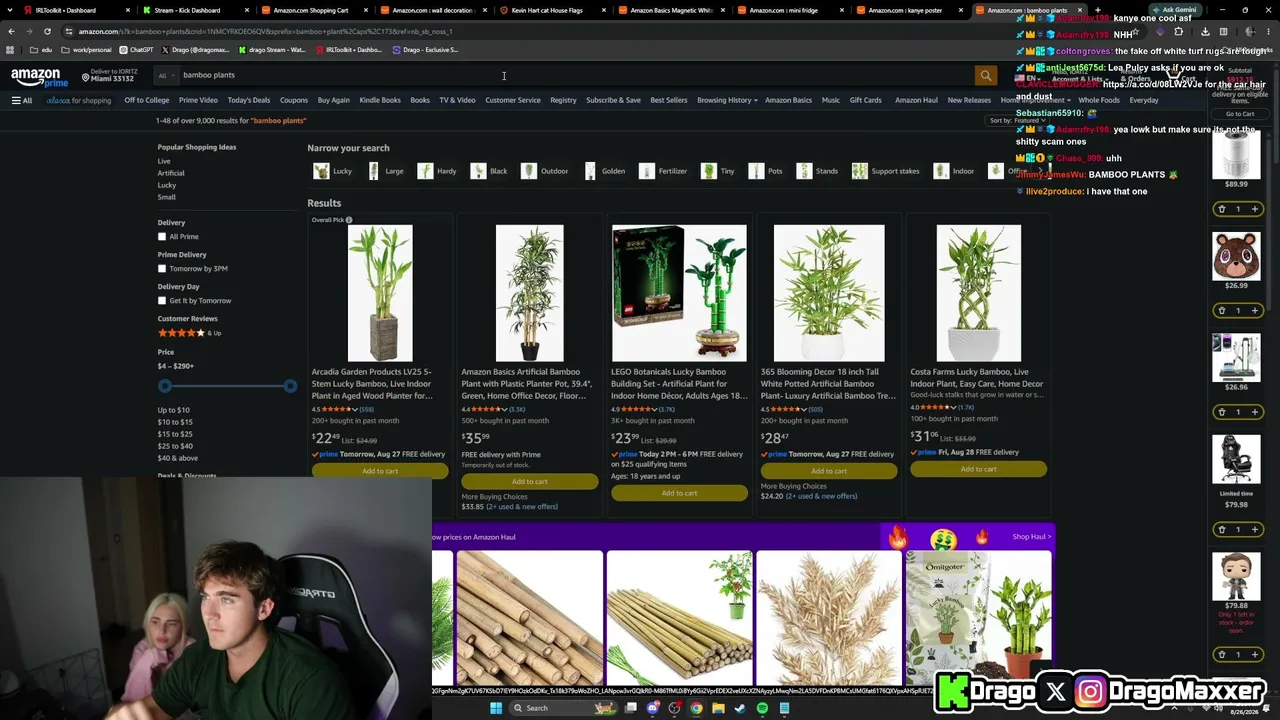
Task: Open Today's Deals in the nav bar
Action: click(x=249, y=100)
